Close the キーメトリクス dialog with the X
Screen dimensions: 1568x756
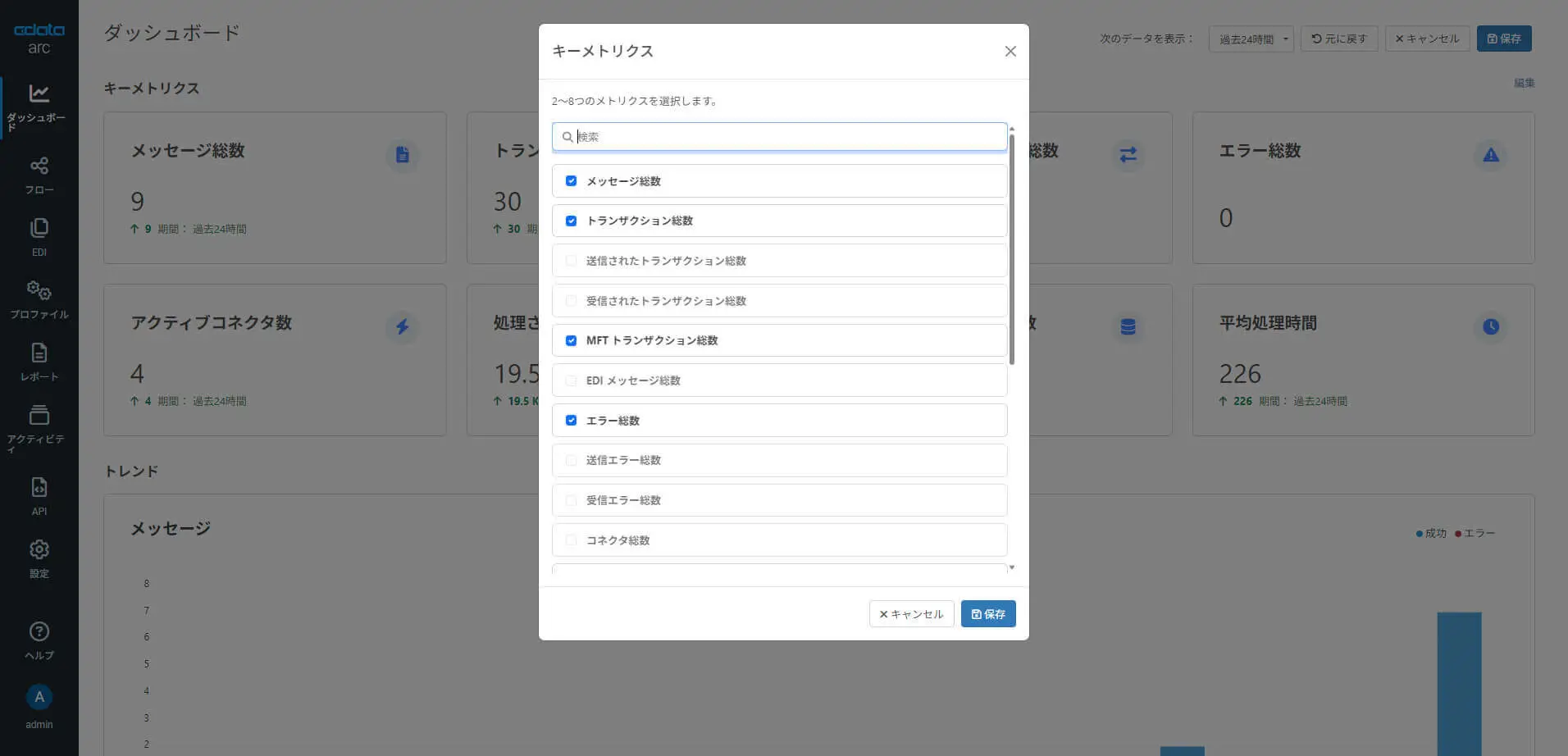pyautogui.click(x=1010, y=52)
